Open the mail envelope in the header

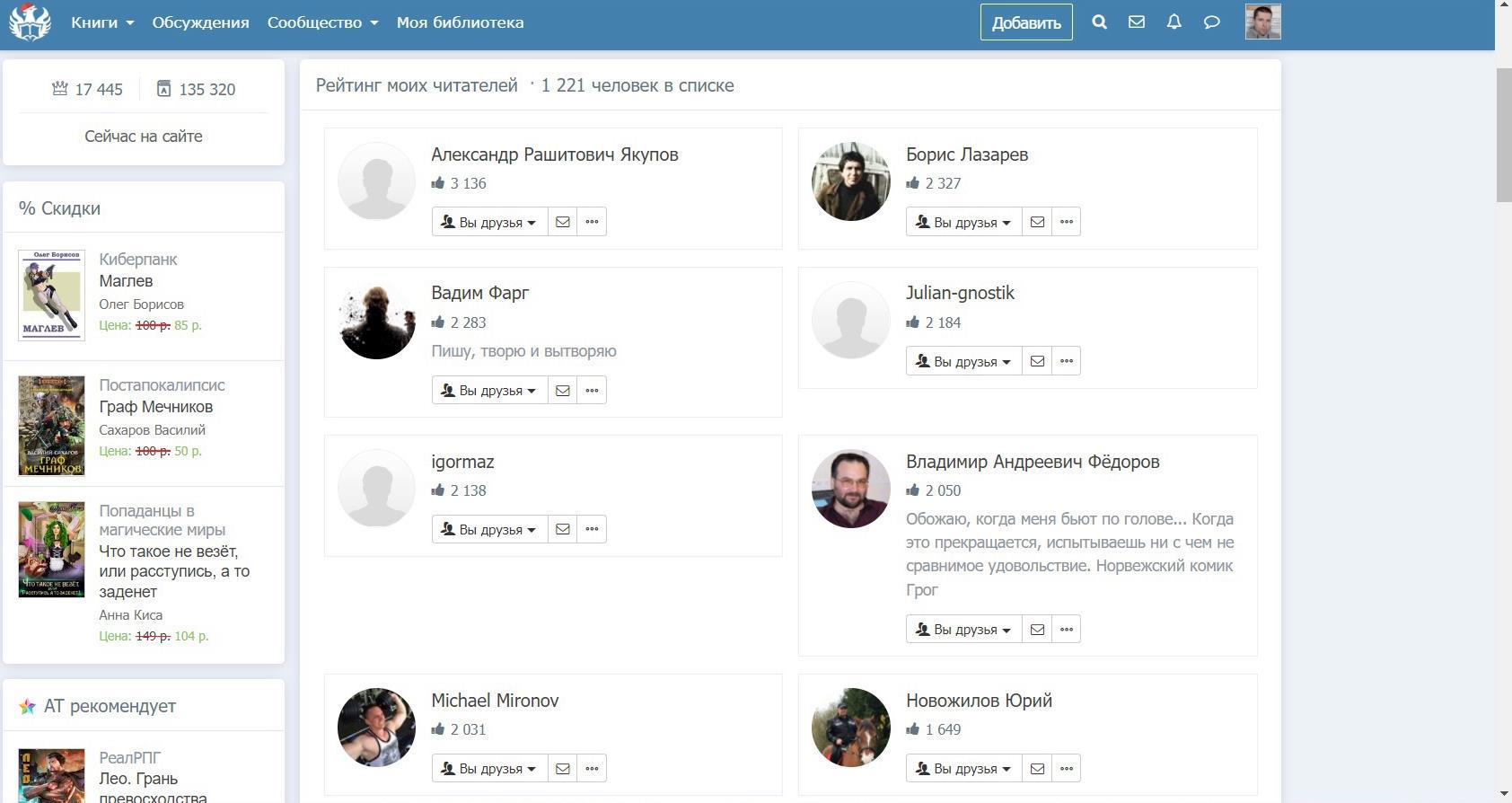click(1137, 22)
